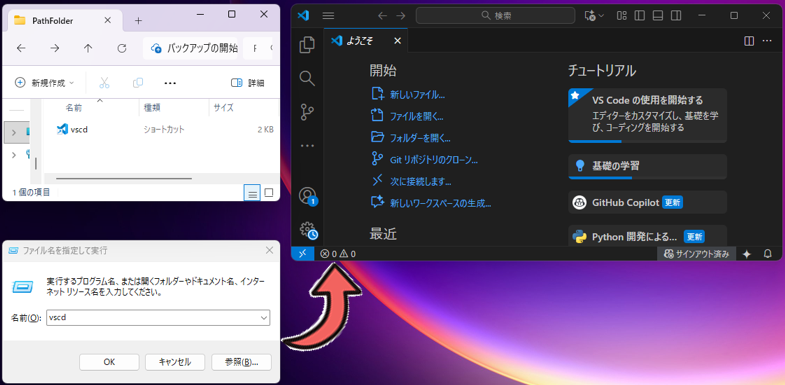Toggle the secondary side bar

click(x=676, y=16)
